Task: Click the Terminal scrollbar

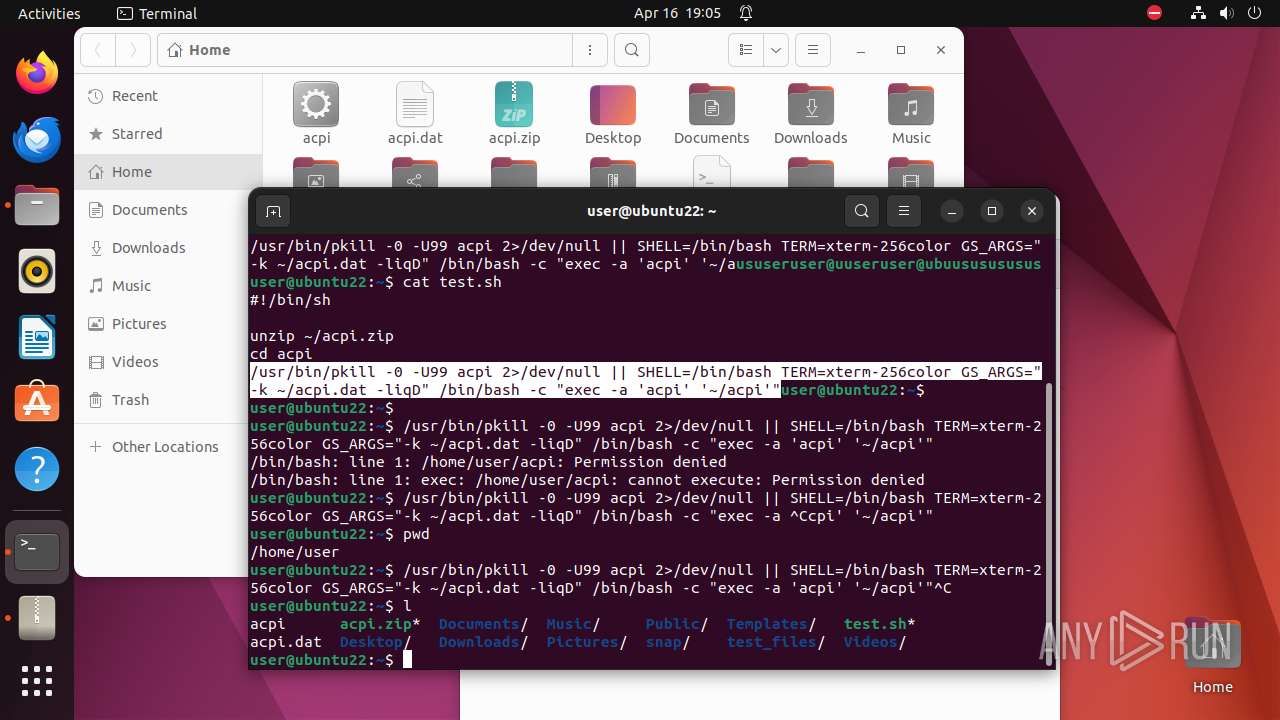Action: 1048,524
